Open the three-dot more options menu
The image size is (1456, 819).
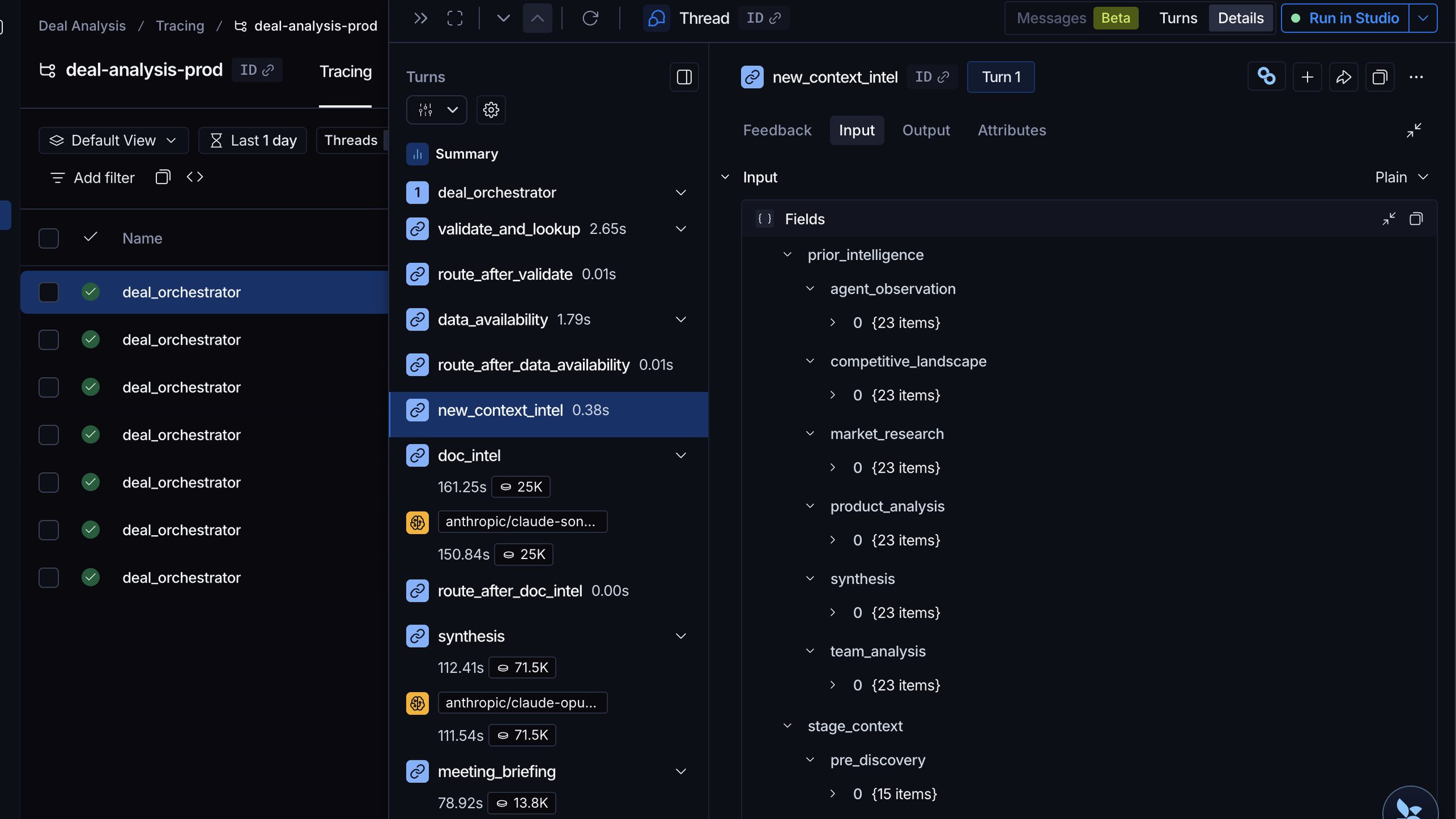tap(1416, 77)
